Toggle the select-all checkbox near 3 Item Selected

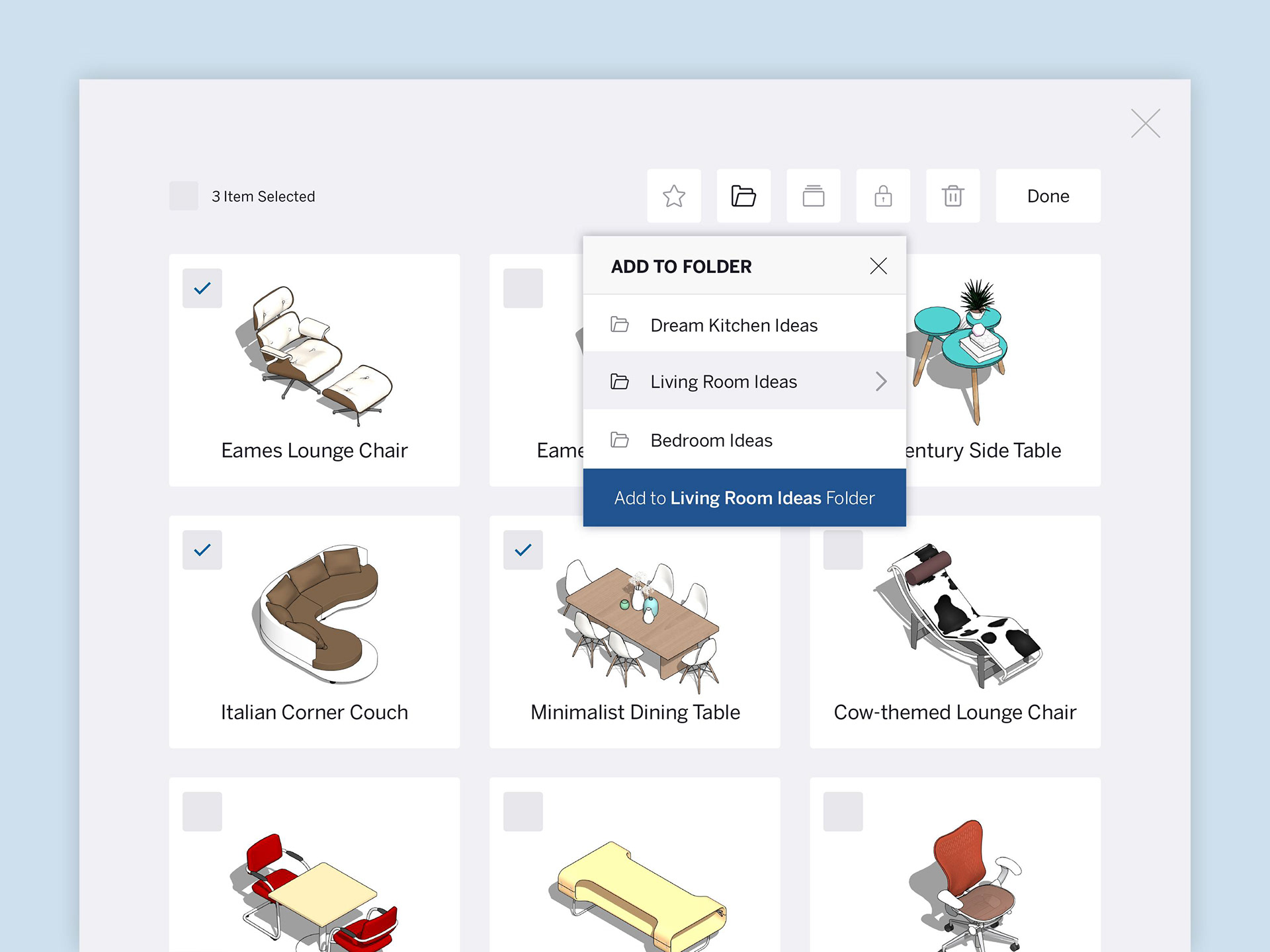pyautogui.click(x=184, y=196)
